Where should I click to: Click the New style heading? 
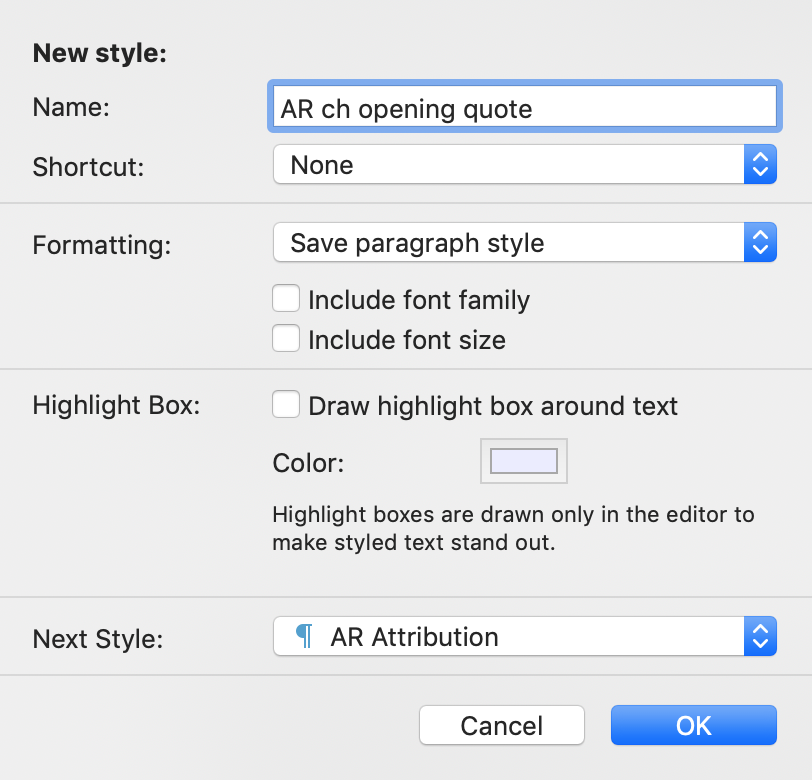[x=100, y=53]
